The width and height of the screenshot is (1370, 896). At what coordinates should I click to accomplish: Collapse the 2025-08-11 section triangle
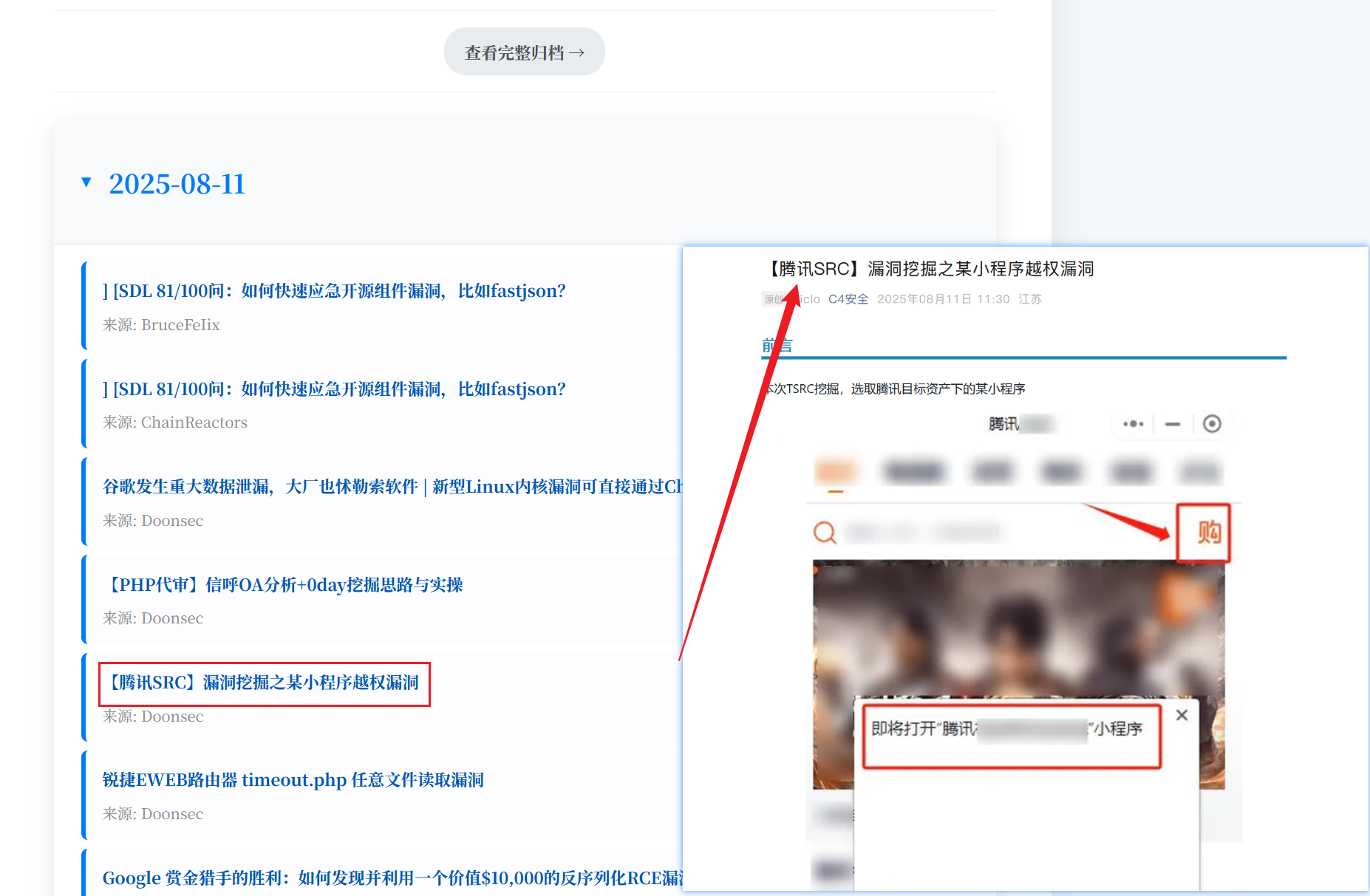(86, 182)
